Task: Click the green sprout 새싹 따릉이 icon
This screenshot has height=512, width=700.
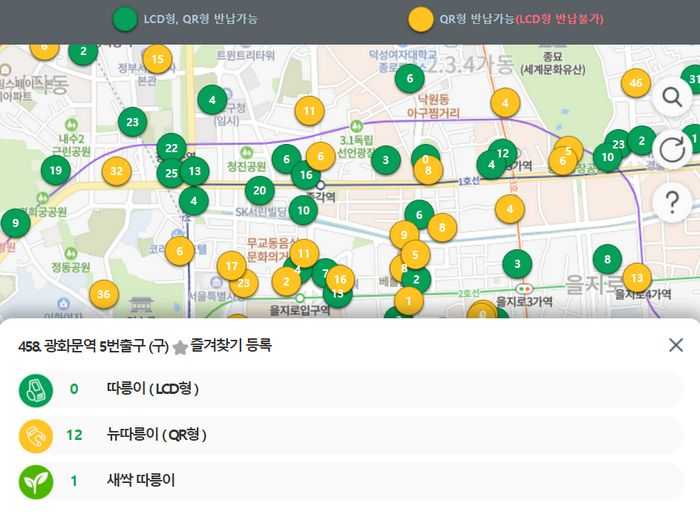Action: point(36,482)
